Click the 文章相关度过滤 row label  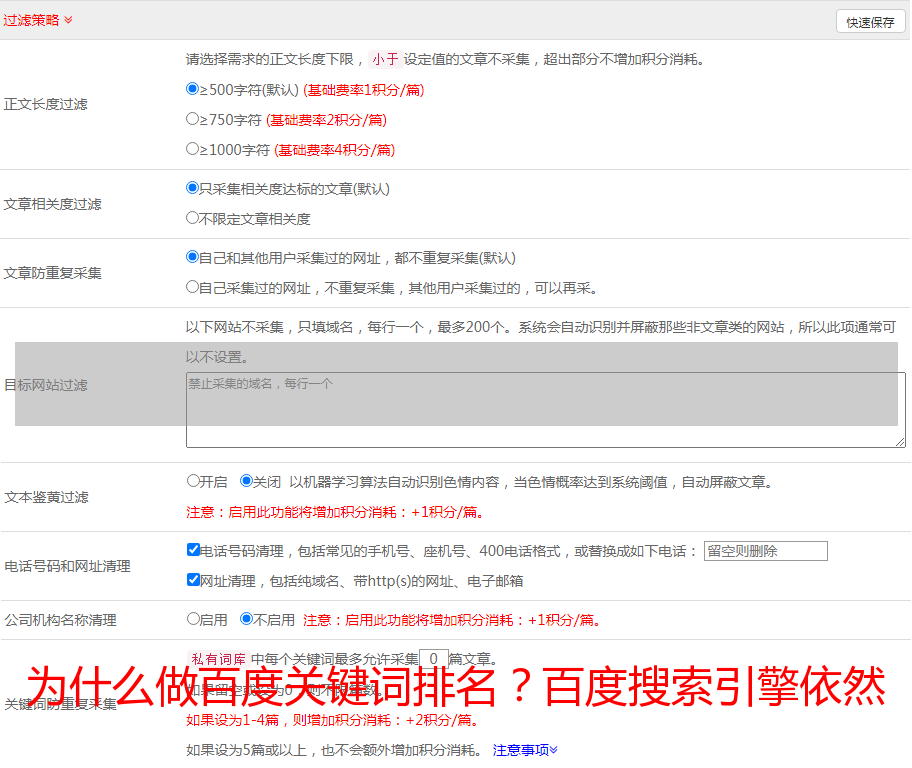pos(52,204)
